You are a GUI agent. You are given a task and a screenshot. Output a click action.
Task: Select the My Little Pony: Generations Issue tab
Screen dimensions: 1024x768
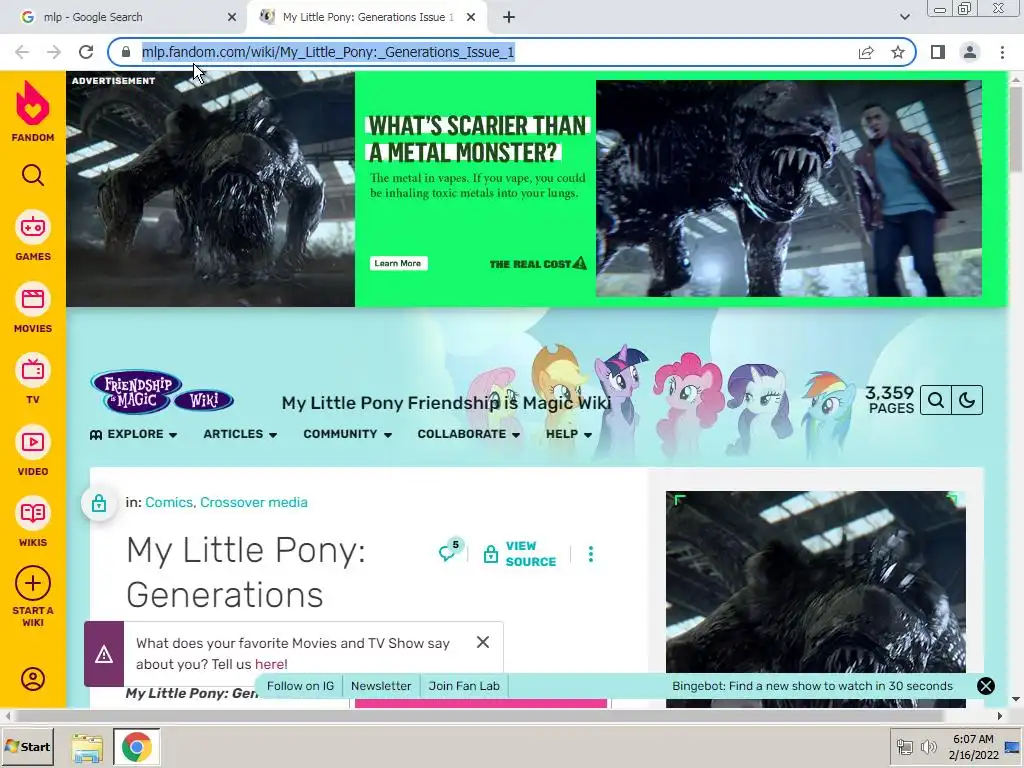point(368,17)
